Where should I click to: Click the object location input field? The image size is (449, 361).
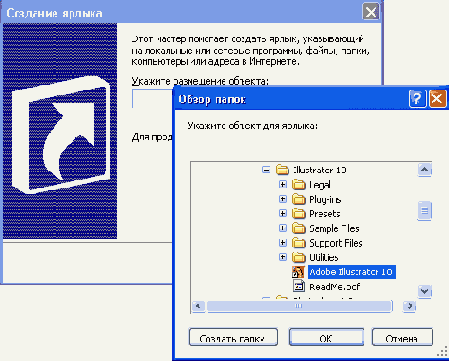point(153,98)
